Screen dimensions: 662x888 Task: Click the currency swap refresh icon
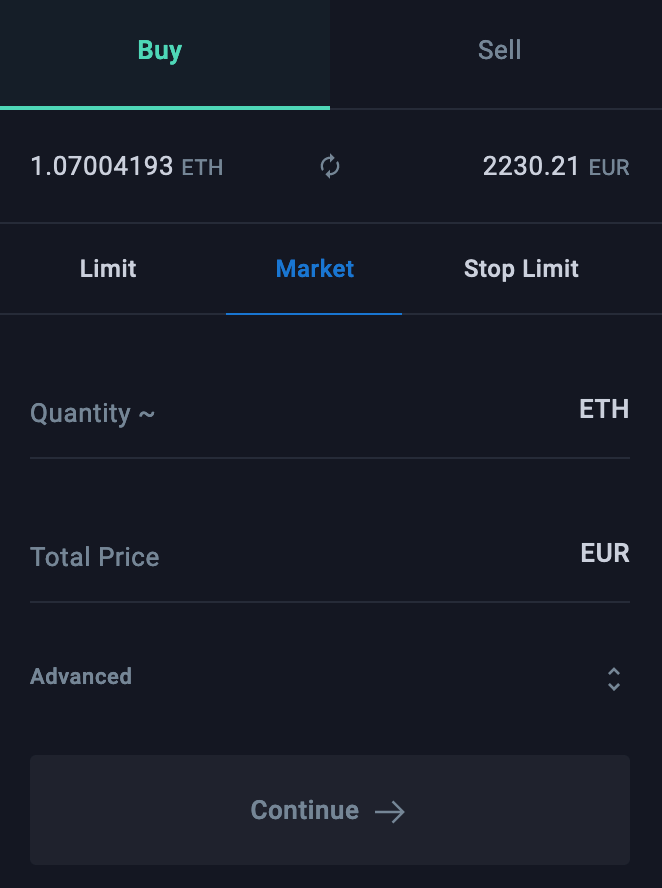(x=329, y=166)
